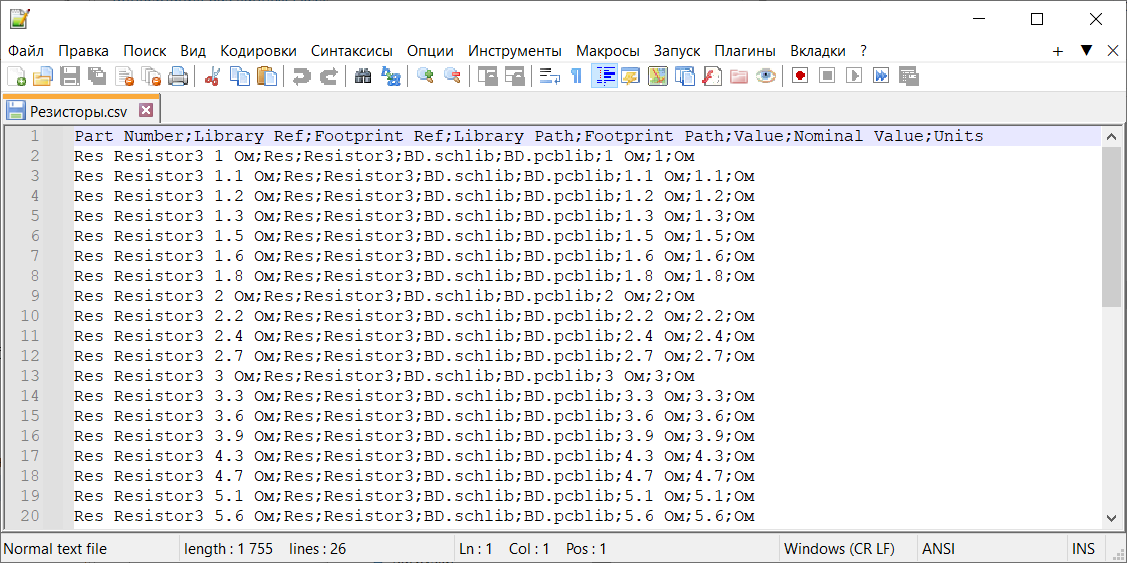Click the Cut scissors icon
Image resolution: width=1127 pixels, height=563 pixels.
pyautogui.click(x=212, y=76)
